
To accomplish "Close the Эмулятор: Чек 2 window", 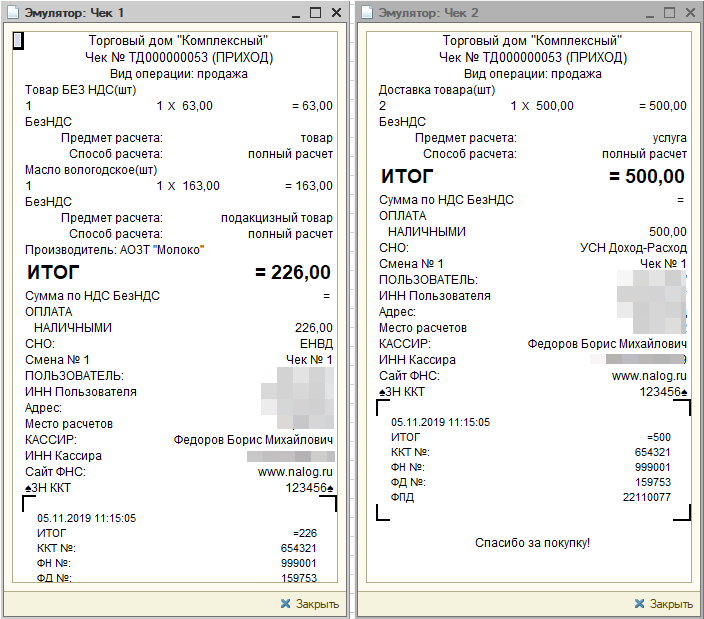I will [x=690, y=13].
